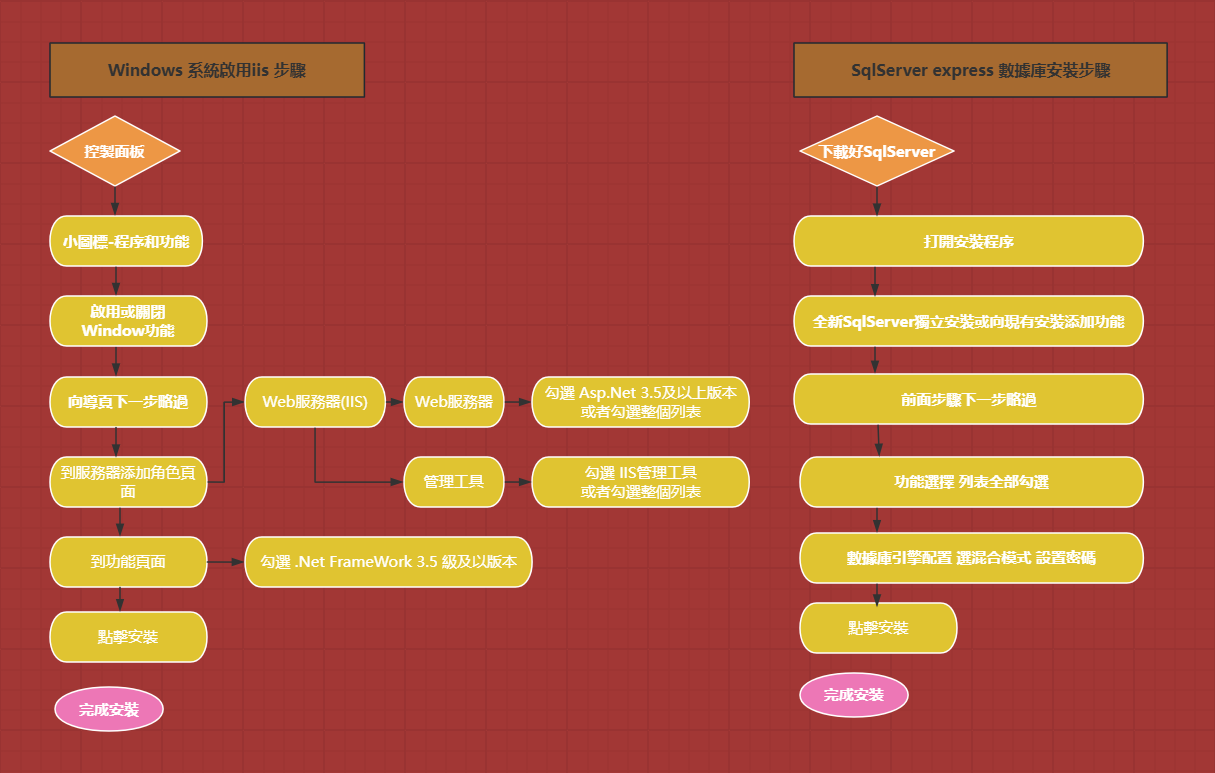Select the '功能選擇 列表全部勾選' node
This screenshot has width=1215, height=773.
pyautogui.click(x=970, y=482)
